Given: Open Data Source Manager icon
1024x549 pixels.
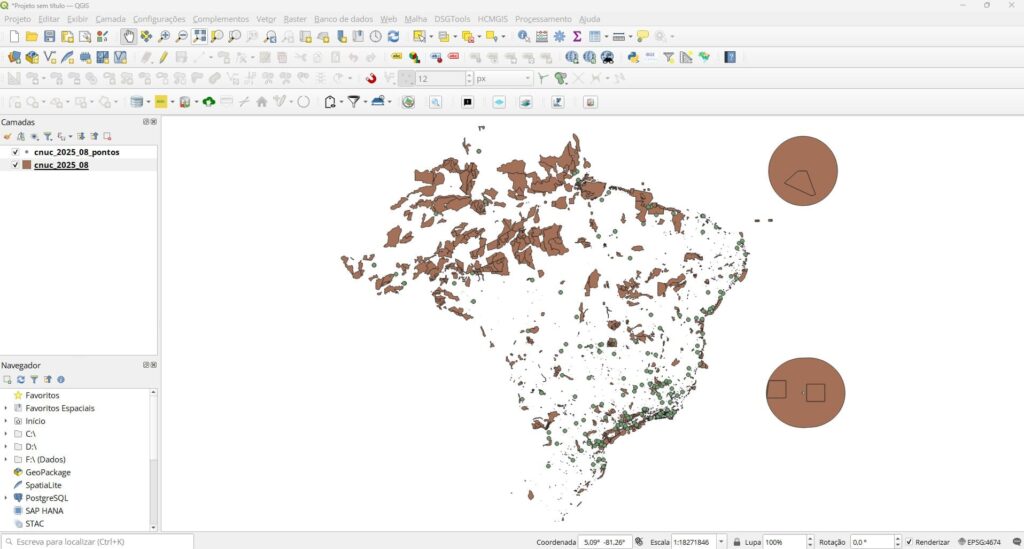Looking at the screenshot, I should [14, 57].
